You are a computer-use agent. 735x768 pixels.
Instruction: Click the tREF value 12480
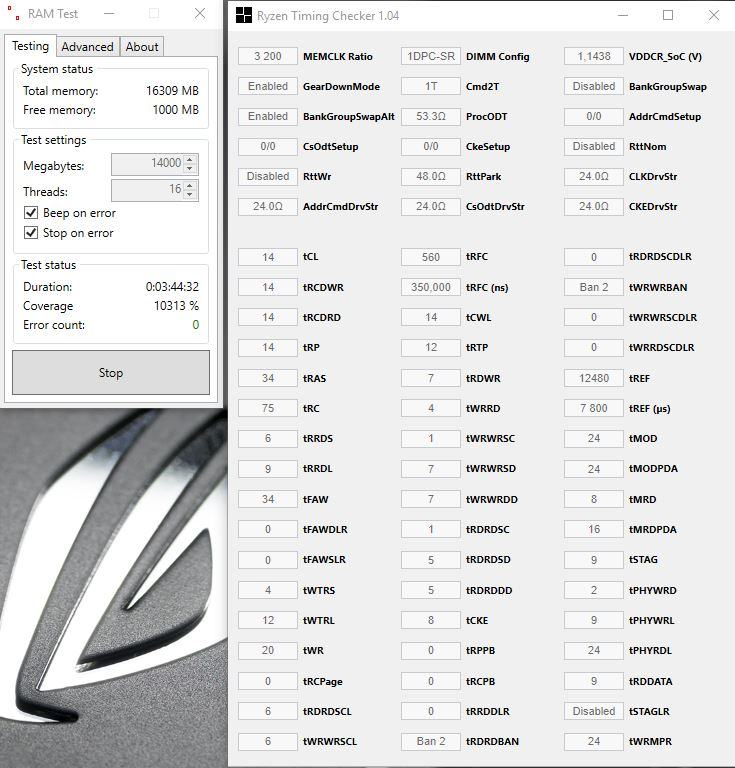[x=594, y=378]
